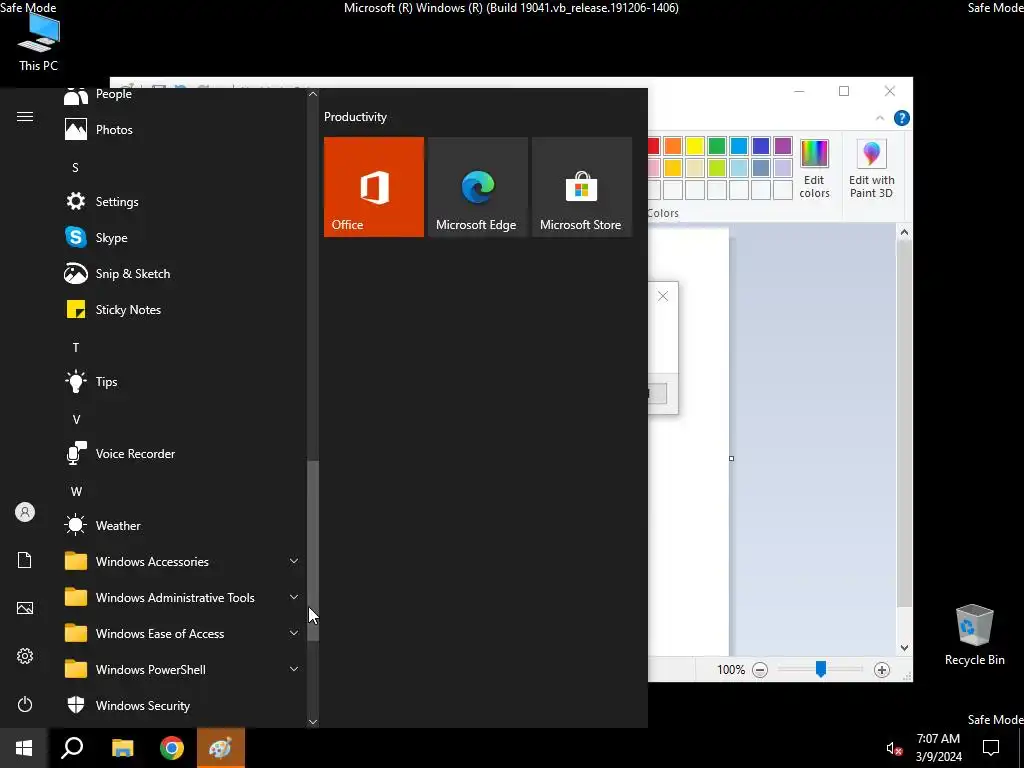
Task: Click the Productivity group heading
Action: (355, 117)
